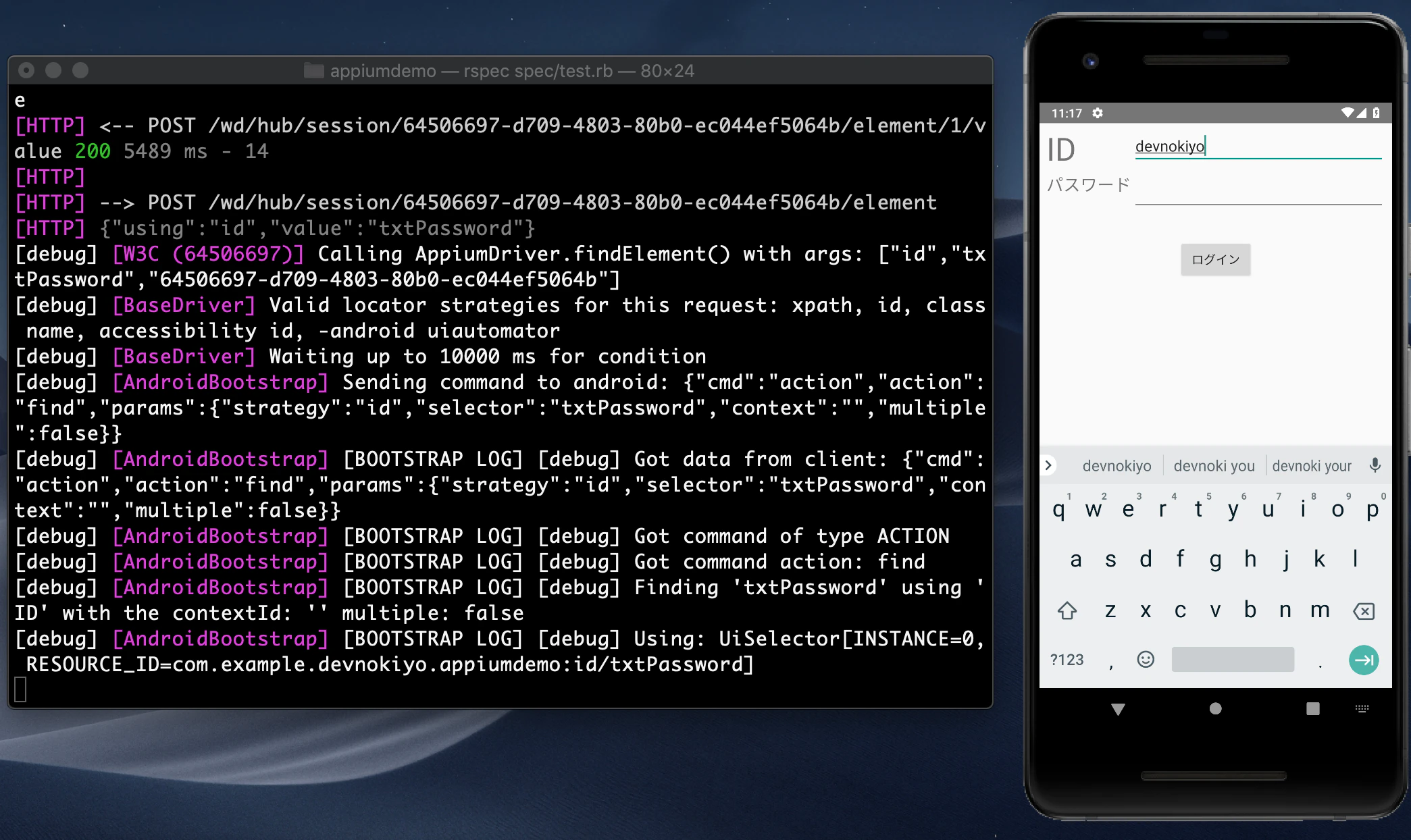
Task: Tap the settings gear in phone status bar
Action: click(1098, 113)
